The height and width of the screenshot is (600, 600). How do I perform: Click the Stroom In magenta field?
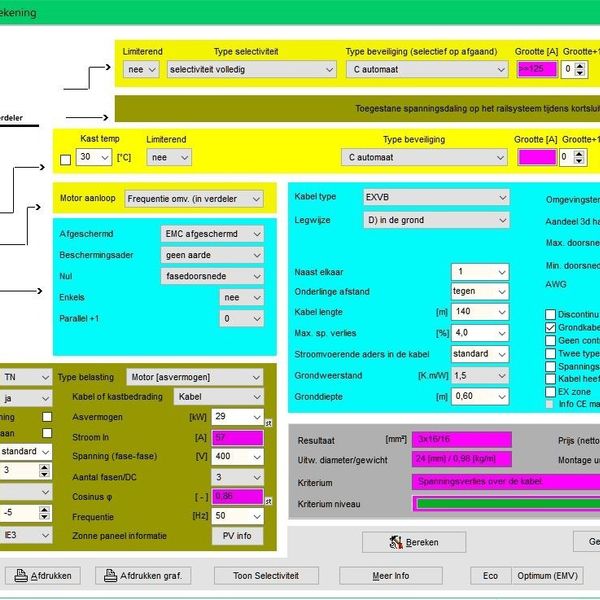(x=236, y=437)
